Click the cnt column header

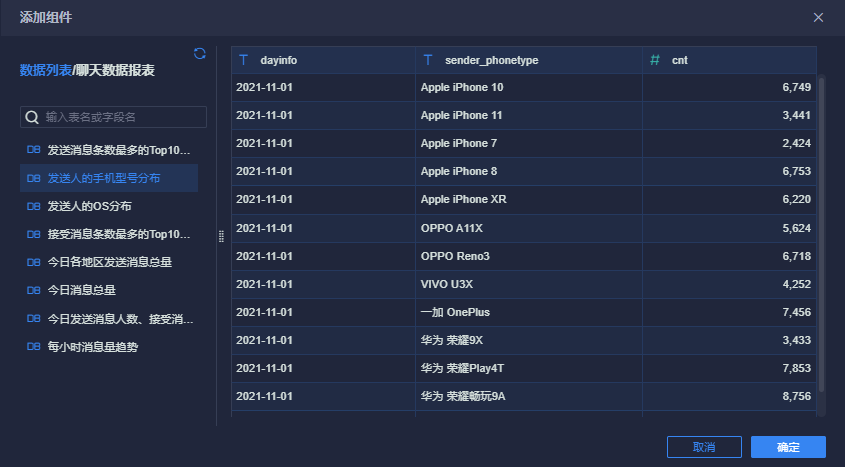(729, 60)
